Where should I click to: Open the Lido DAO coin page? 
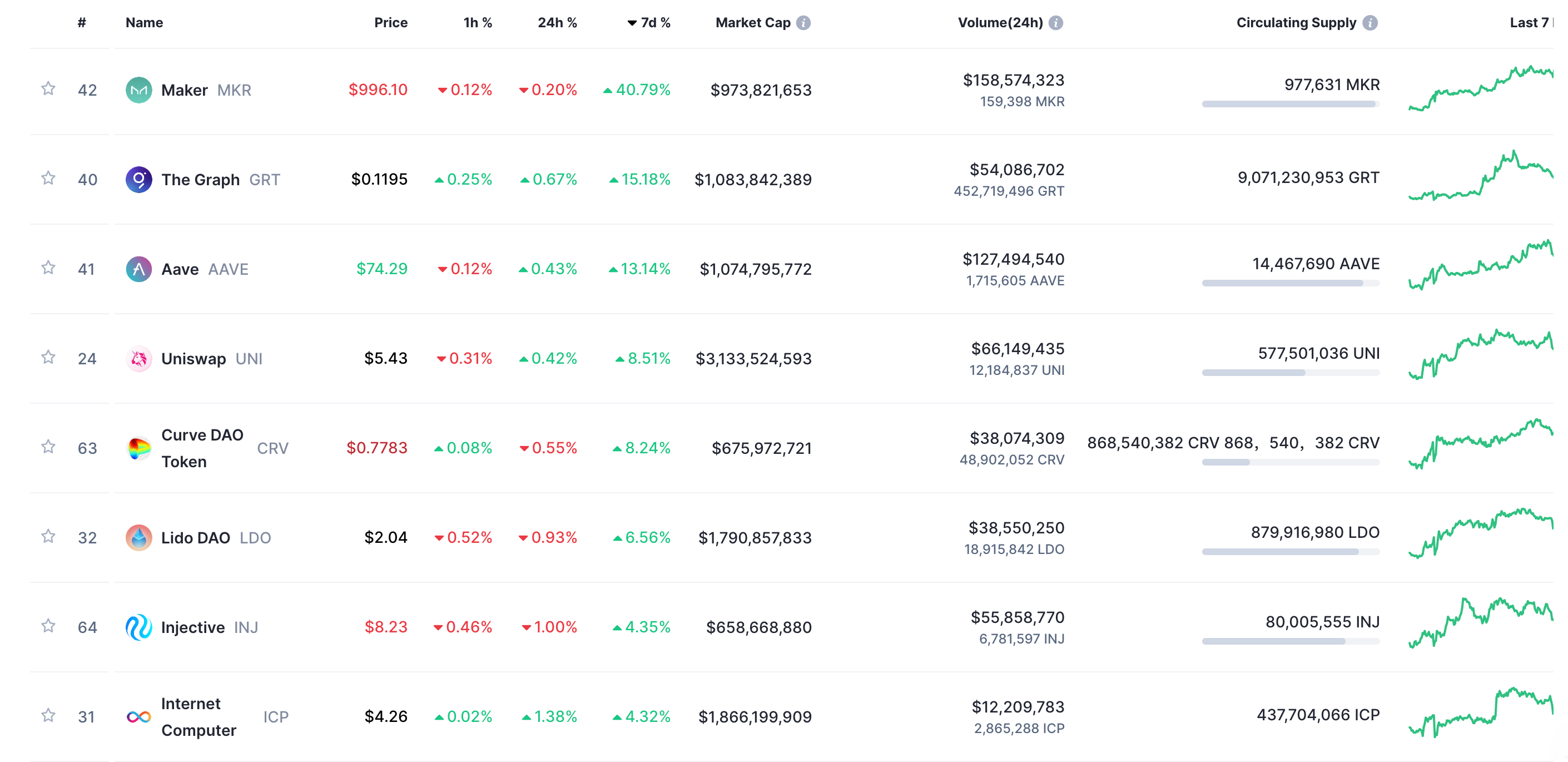pyautogui.click(x=195, y=538)
